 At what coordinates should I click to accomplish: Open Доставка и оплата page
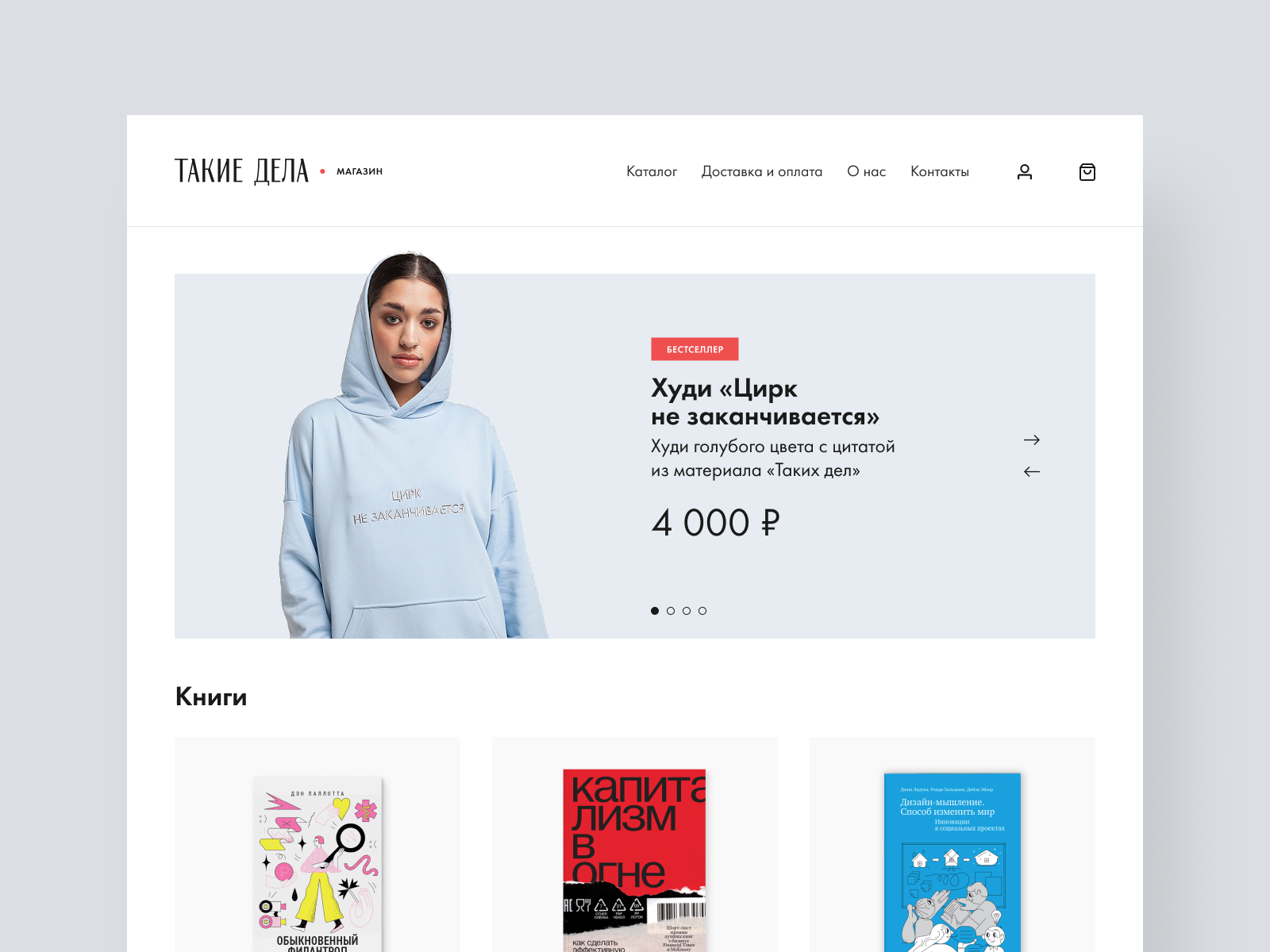(762, 171)
